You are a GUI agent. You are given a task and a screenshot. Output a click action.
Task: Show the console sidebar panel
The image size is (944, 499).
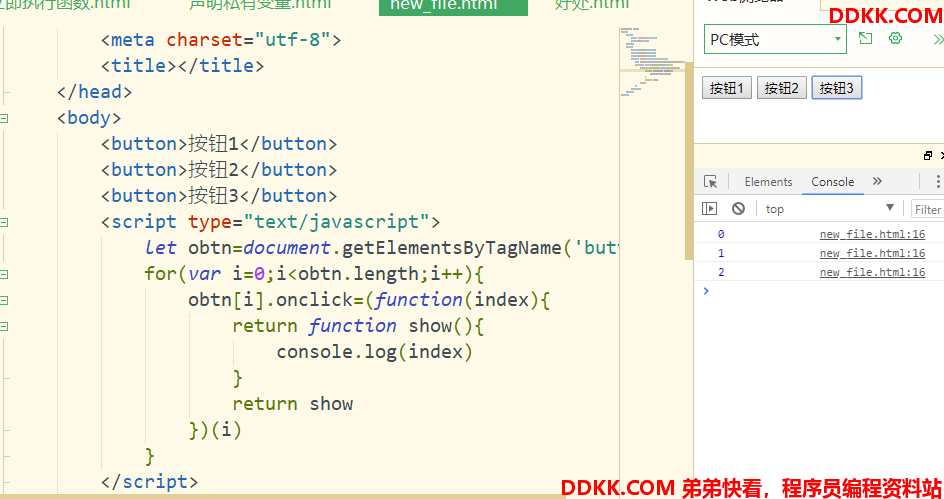(x=710, y=209)
